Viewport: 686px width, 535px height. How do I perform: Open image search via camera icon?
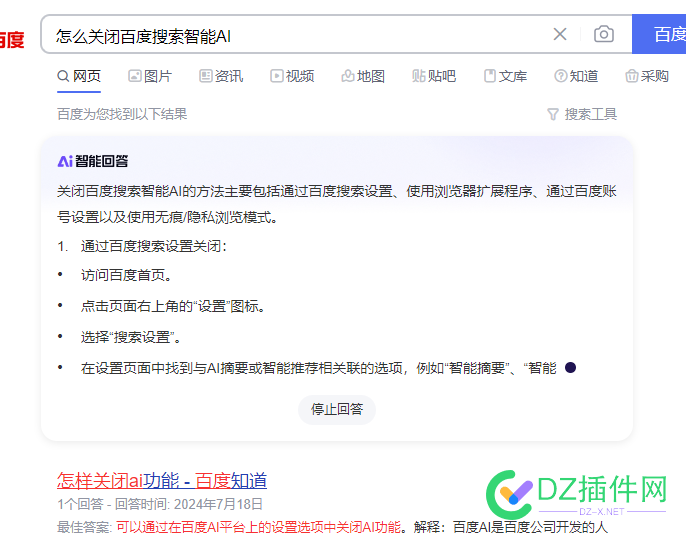(x=603, y=34)
